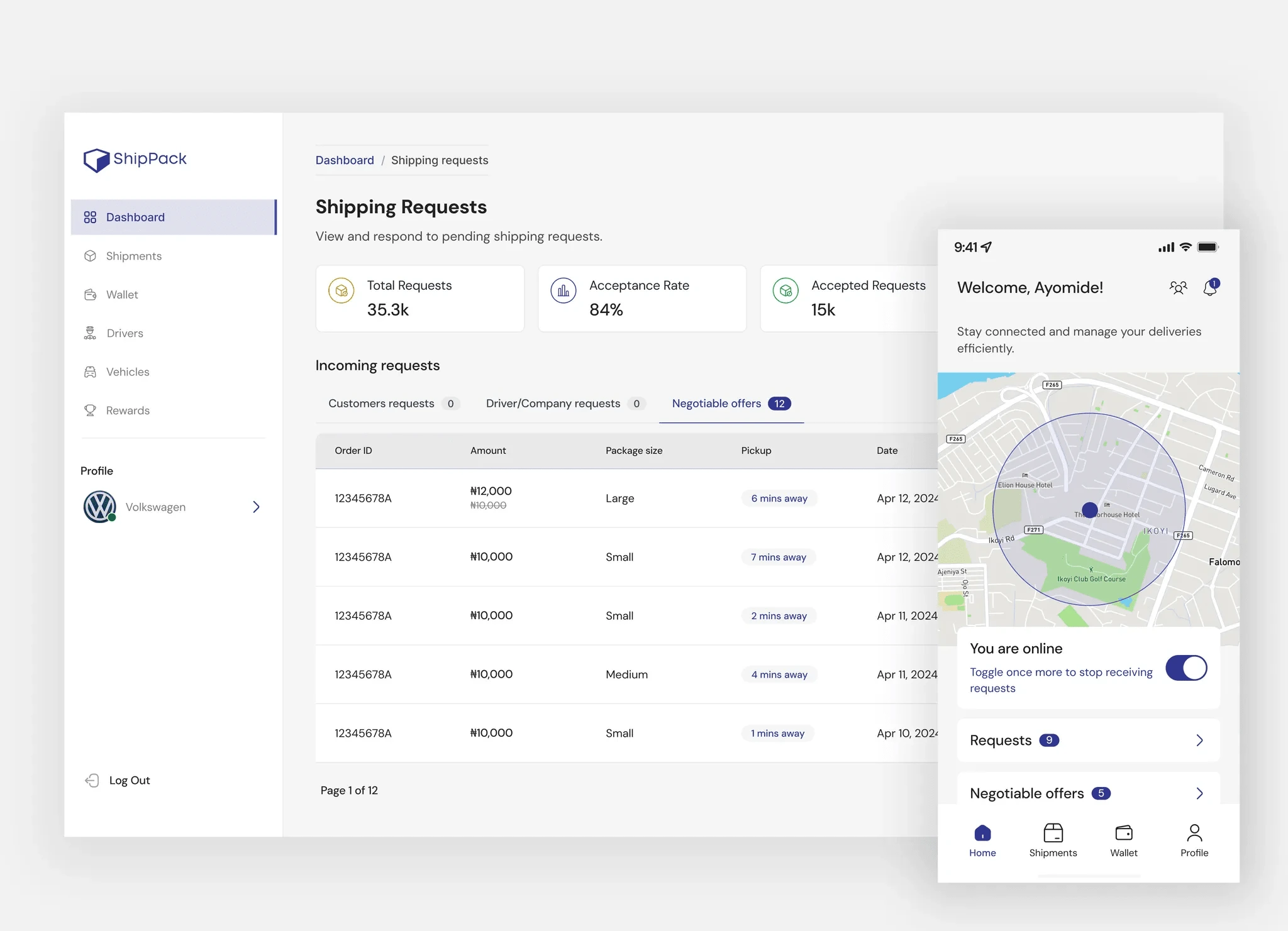Click the Acceptance Rate chart icon

(x=563, y=291)
